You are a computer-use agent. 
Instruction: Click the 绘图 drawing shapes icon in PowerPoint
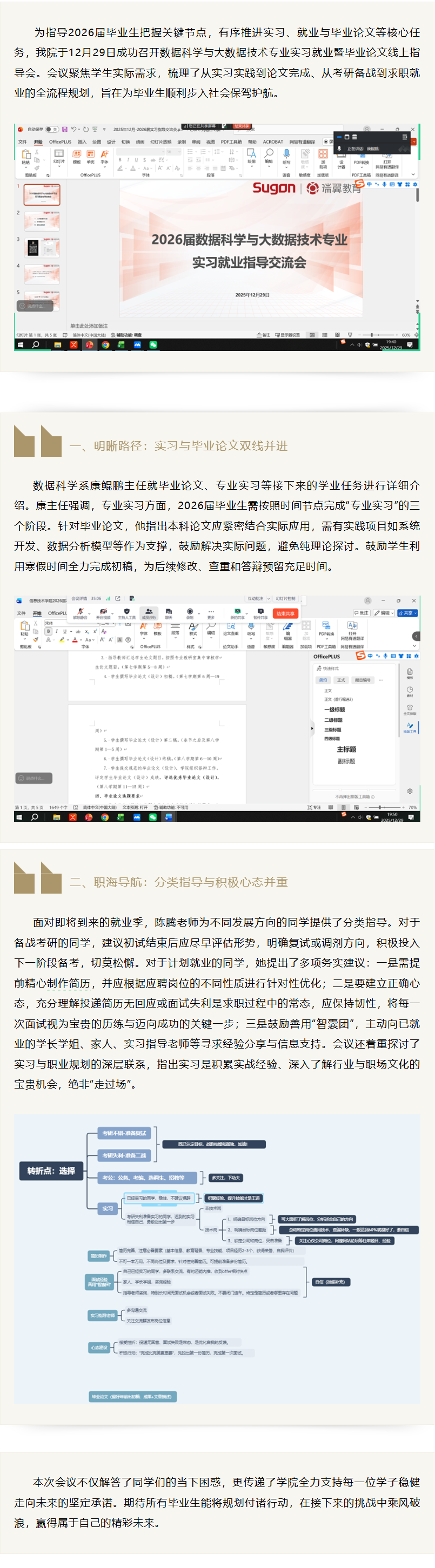(x=251, y=154)
